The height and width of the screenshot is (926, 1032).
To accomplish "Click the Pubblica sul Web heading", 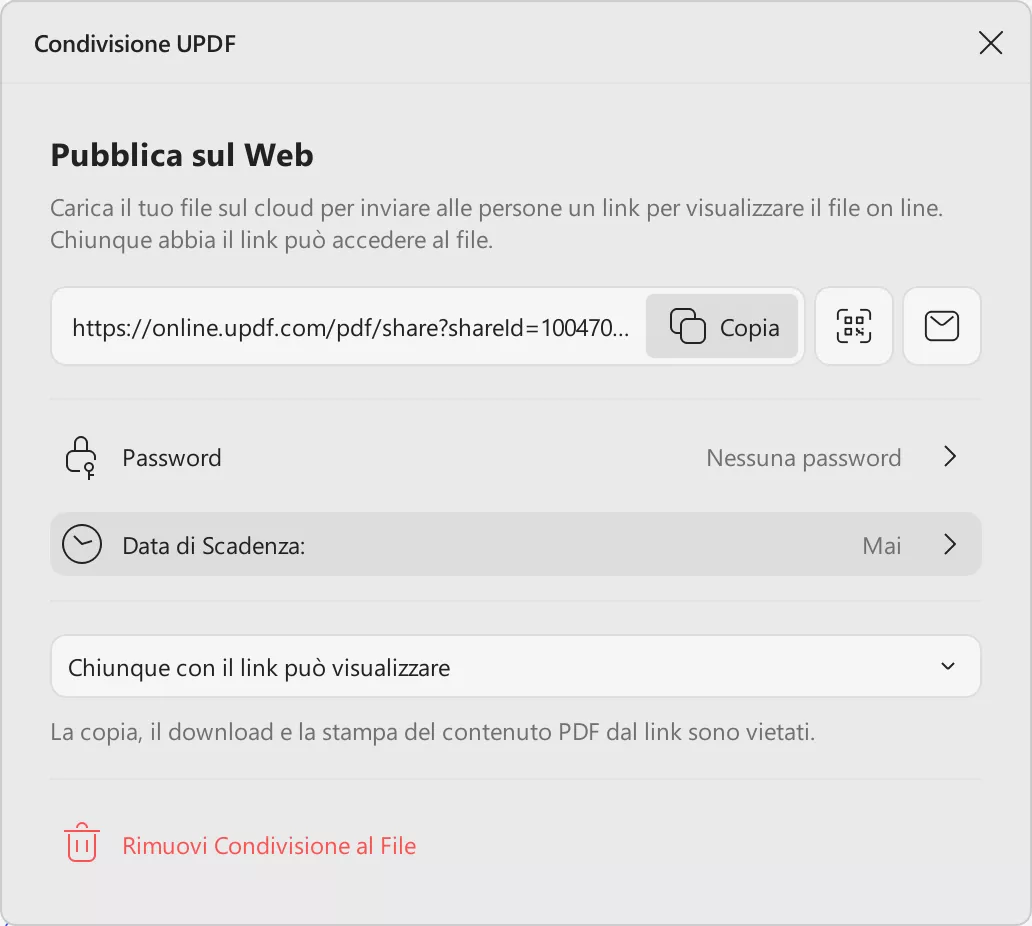I will (181, 155).
